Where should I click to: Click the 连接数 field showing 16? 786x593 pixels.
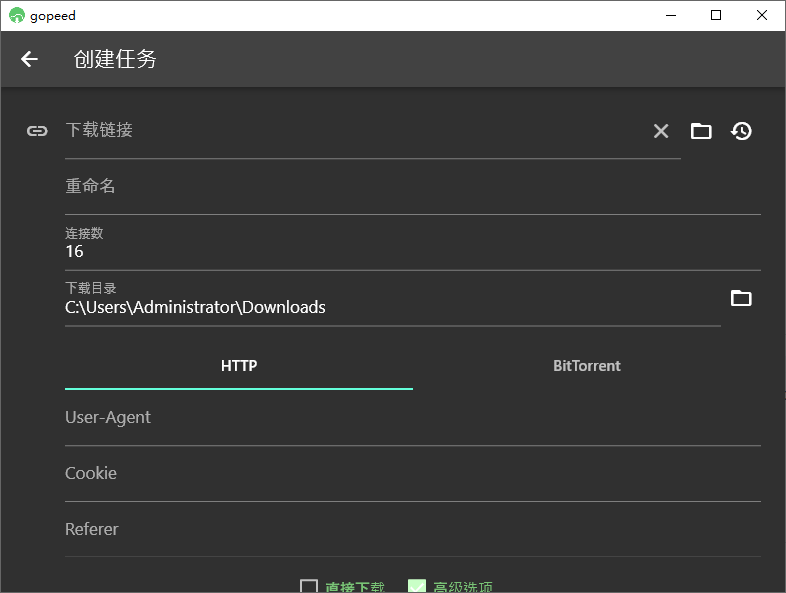pyautogui.click(x=412, y=251)
